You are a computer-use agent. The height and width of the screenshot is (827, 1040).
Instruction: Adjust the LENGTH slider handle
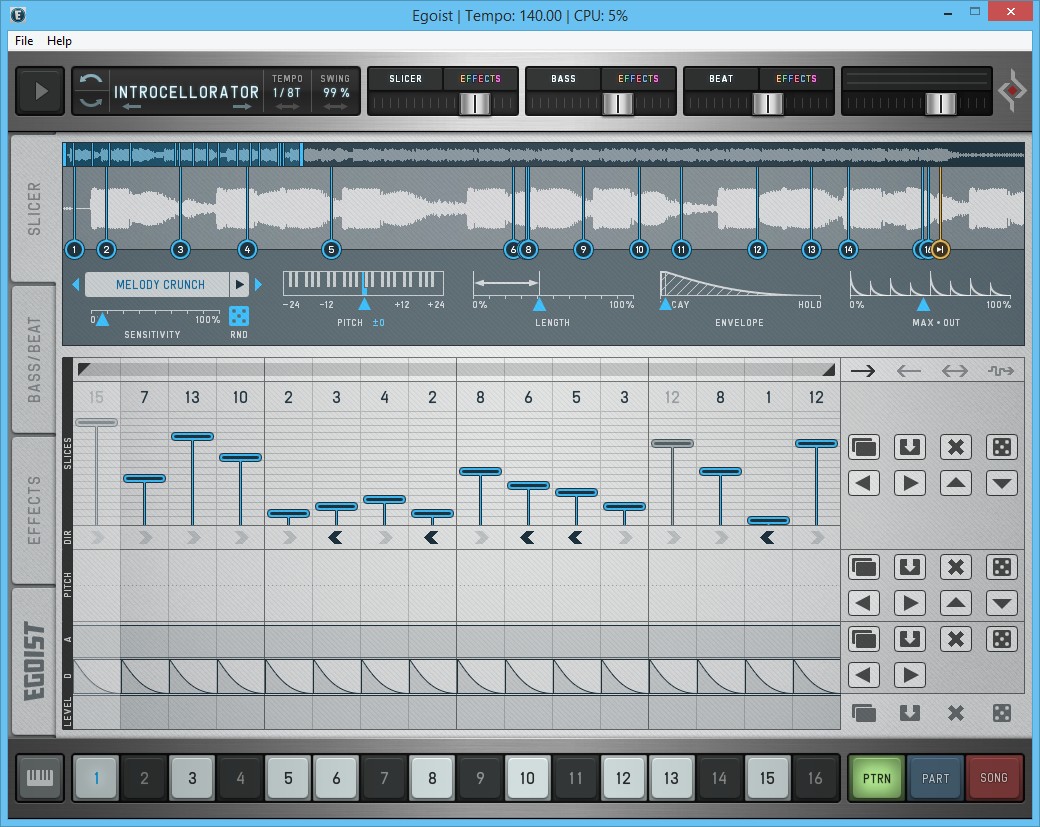click(539, 304)
